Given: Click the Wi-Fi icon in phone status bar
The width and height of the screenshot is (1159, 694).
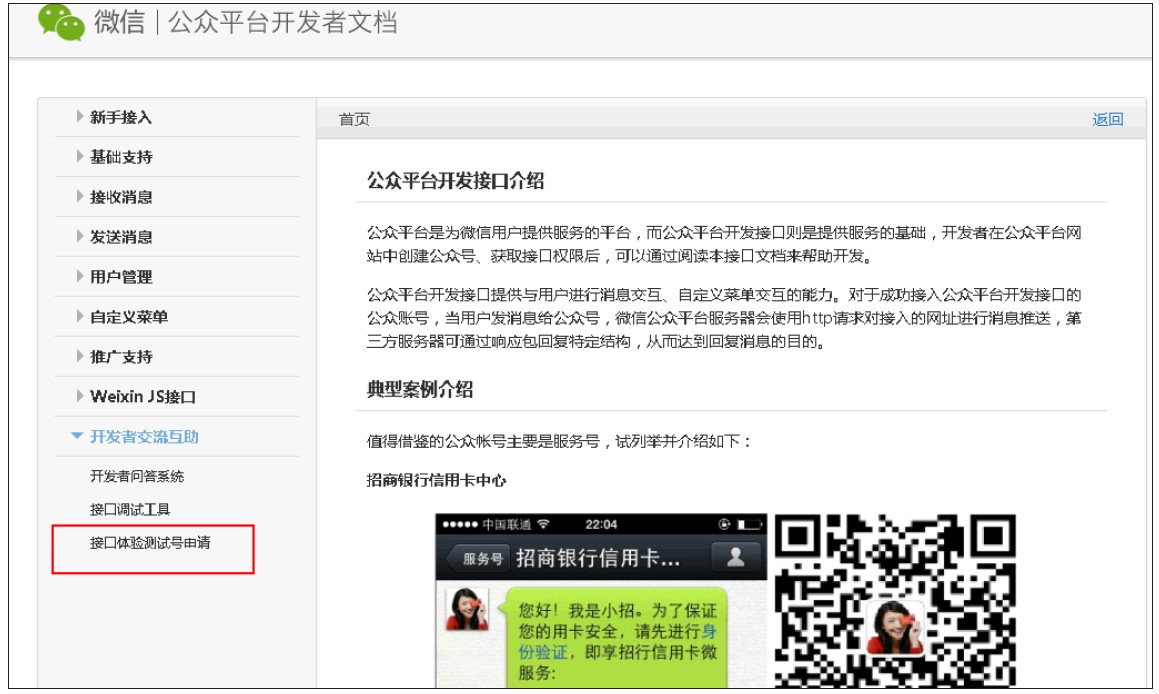Looking at the screenshot, I should (x=544, y=524).
